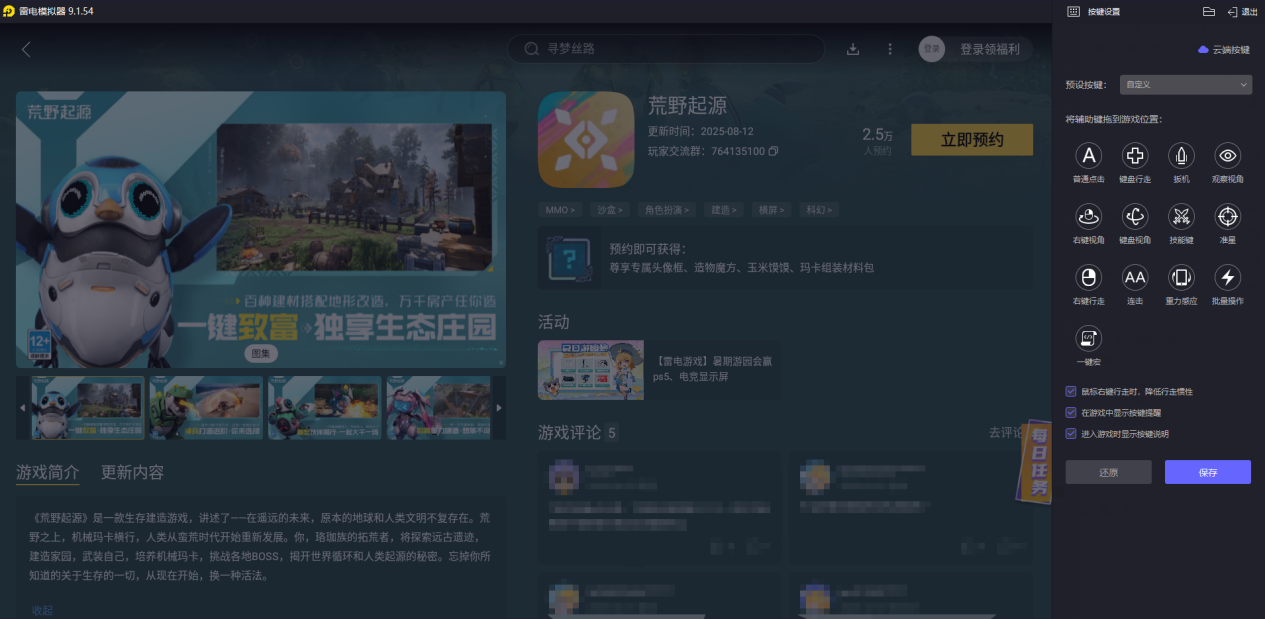Click the 还原 restore button
This screenshot has height=619, width=1265.
tap(1108, 472)
